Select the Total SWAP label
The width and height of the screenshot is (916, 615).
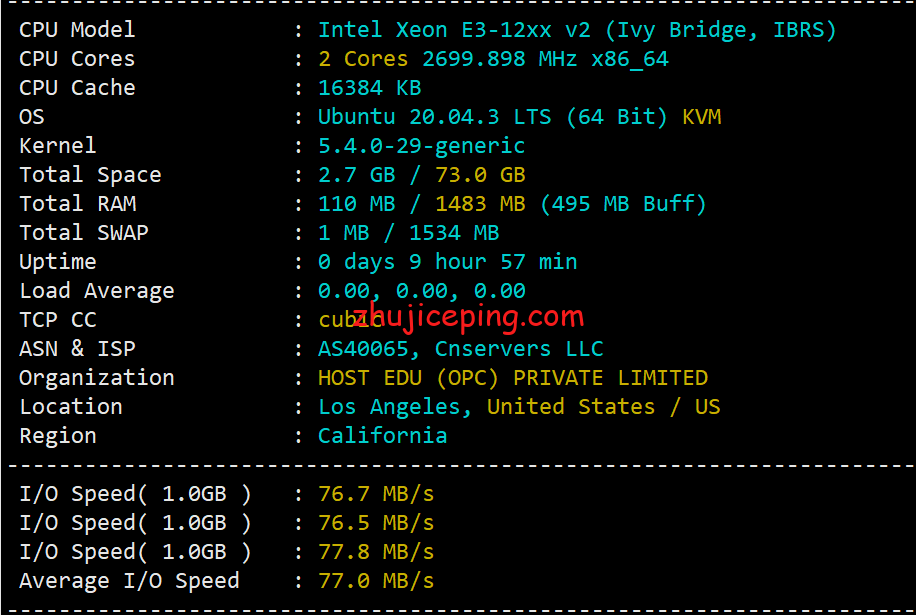(x=84, y=233)
